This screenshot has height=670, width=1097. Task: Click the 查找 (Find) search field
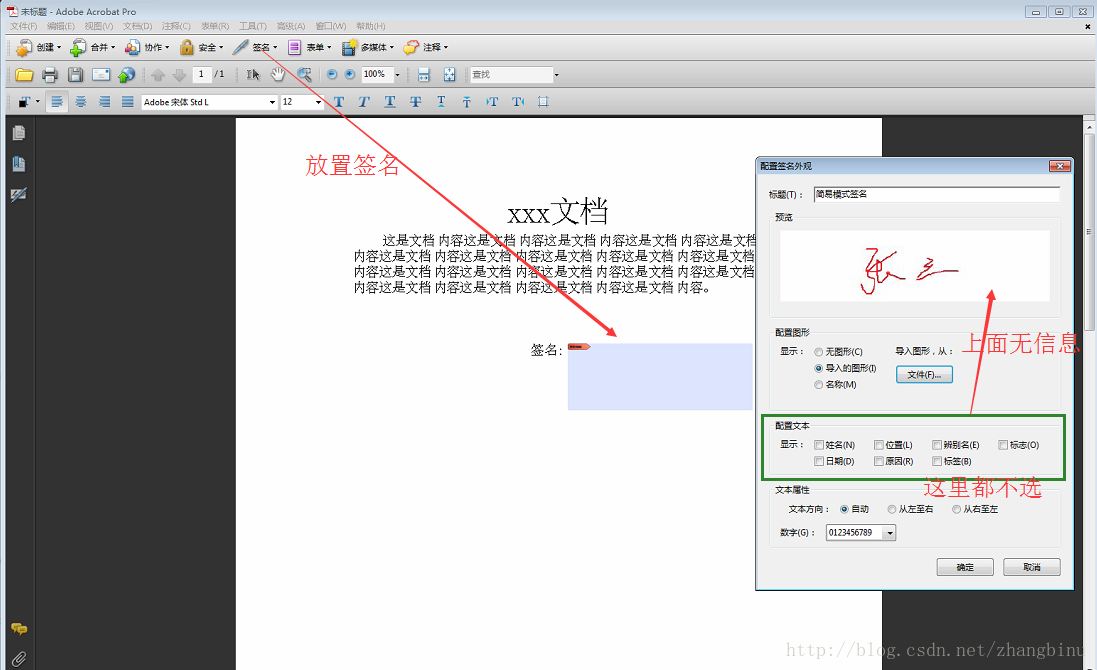click(x=511, y=74)
